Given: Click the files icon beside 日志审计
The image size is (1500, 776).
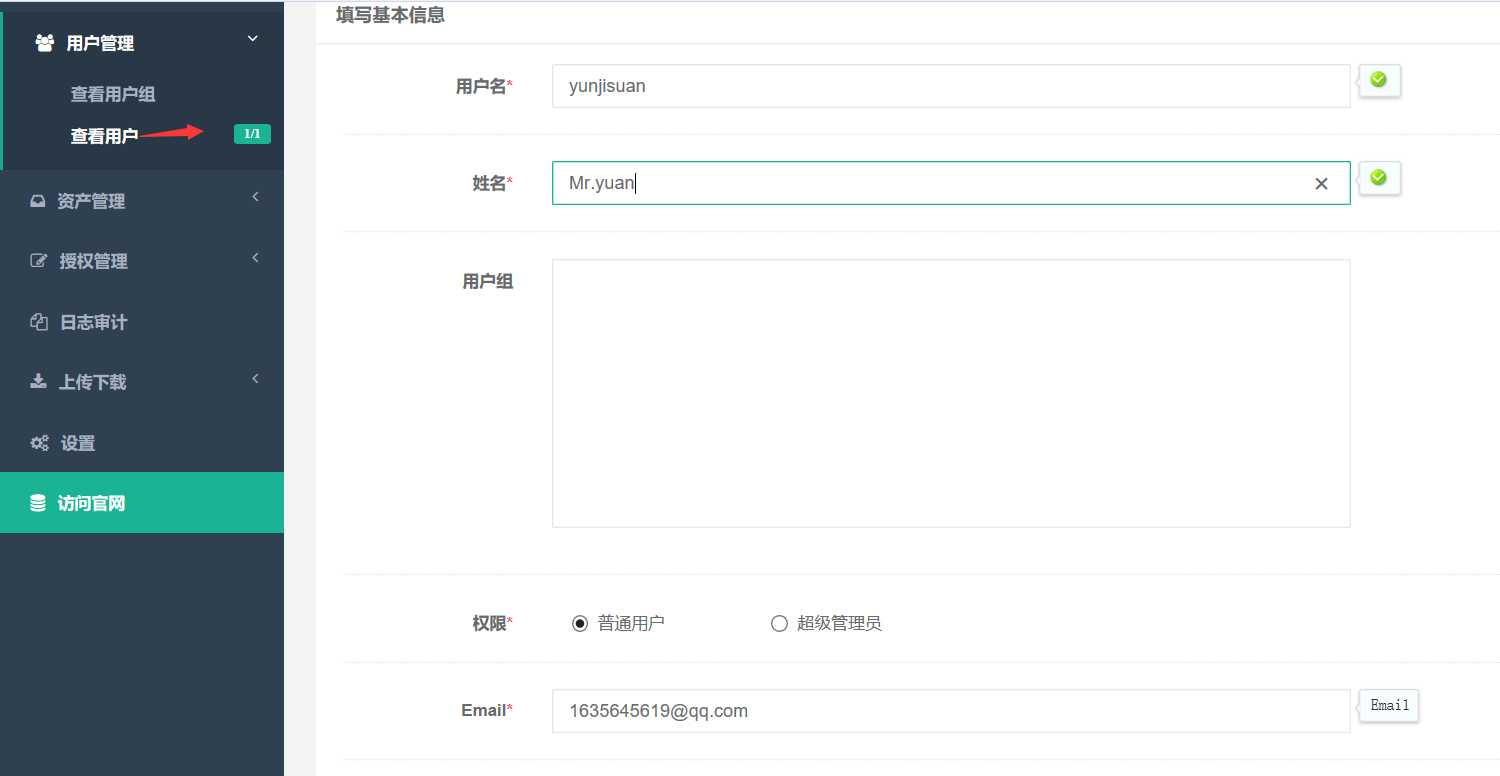Looking at the screenshot, I should tap(39, 322).
